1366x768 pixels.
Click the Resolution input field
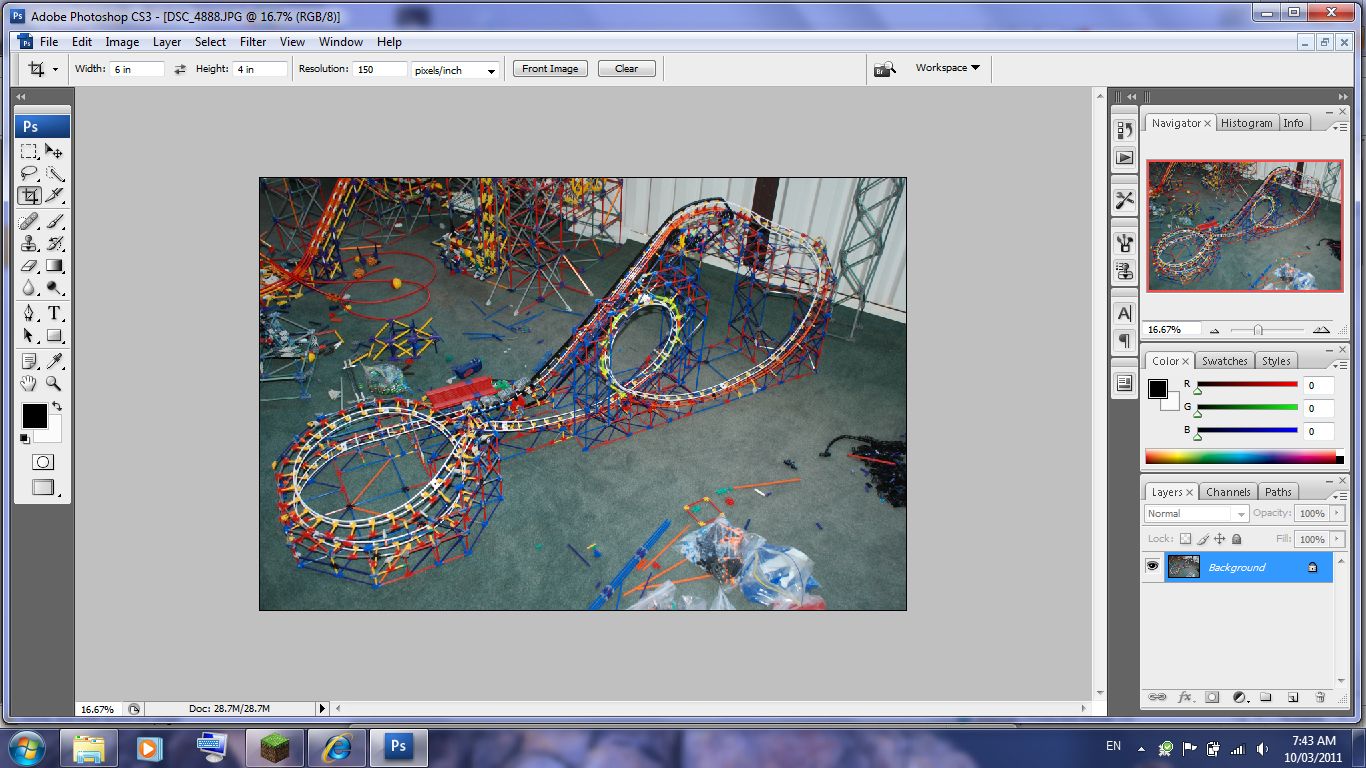tap(380, 69)
